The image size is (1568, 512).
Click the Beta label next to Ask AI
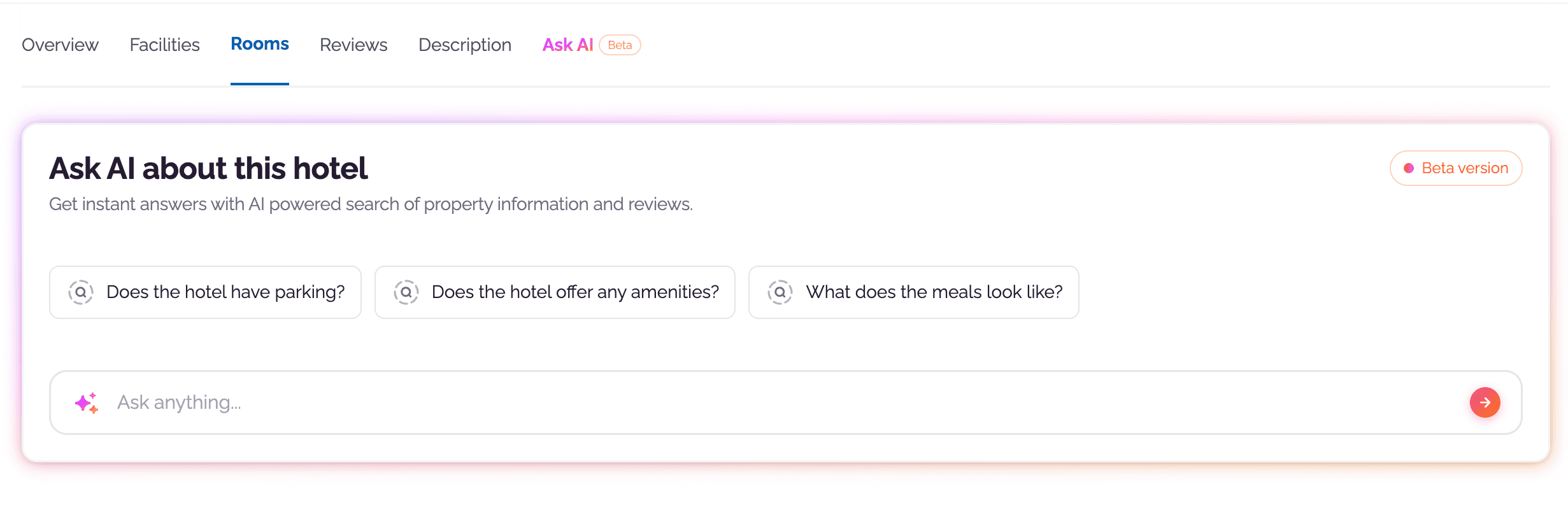point(620,45)
